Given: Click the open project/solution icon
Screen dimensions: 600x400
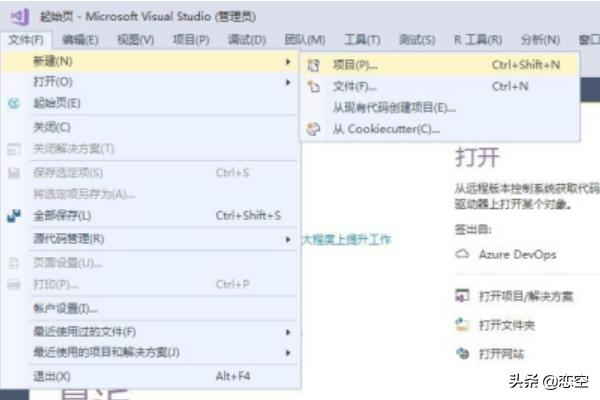Looking at the screenshot, I should pyautogui.click(x=462, y=296).
